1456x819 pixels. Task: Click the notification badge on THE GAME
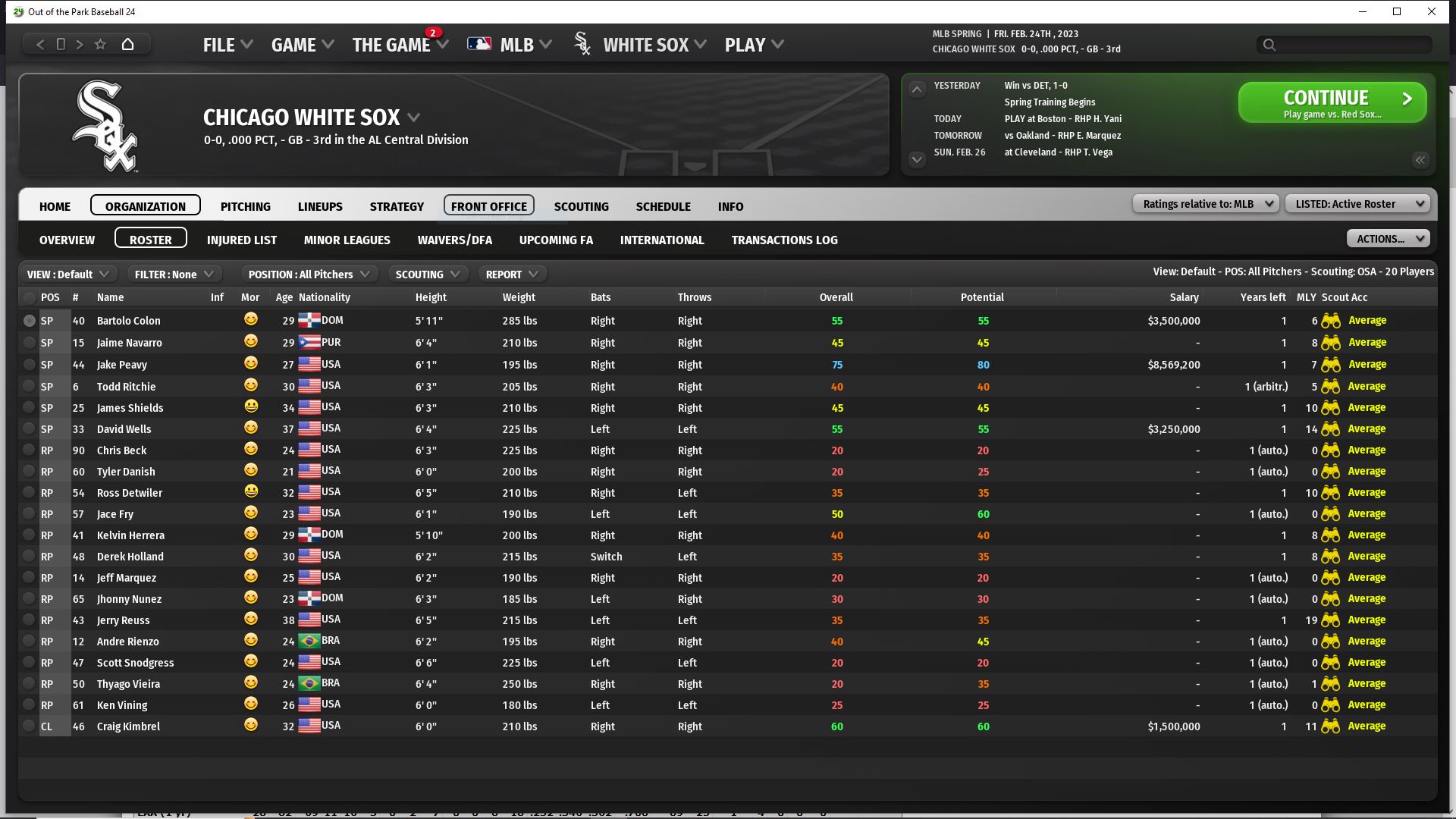coord(433,33)
